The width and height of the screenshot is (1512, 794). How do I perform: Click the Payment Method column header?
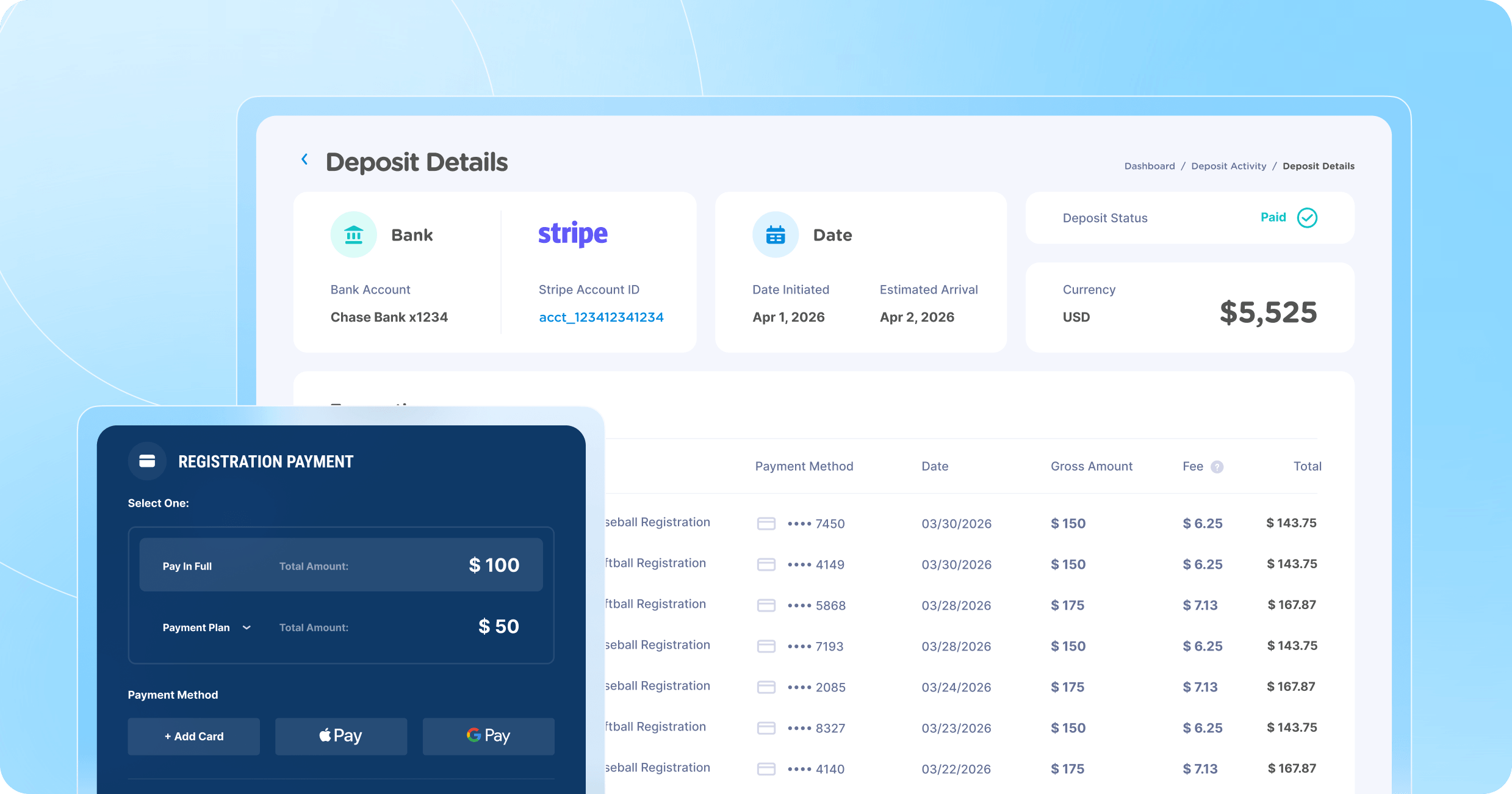(x=804, y=466)
